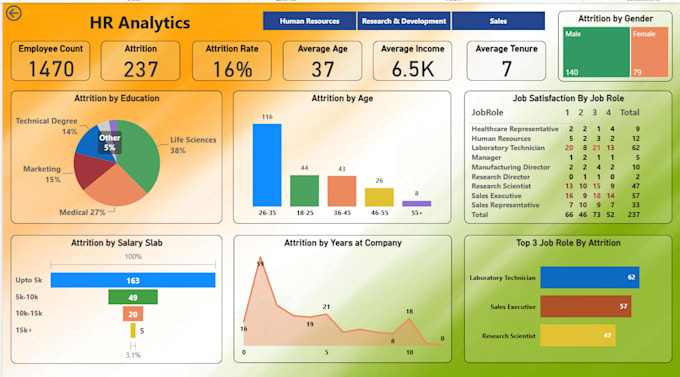Viewport: 680px width, 377px height.
Task: Click the Research Scientist yellow bar
Action: (578, 335)
